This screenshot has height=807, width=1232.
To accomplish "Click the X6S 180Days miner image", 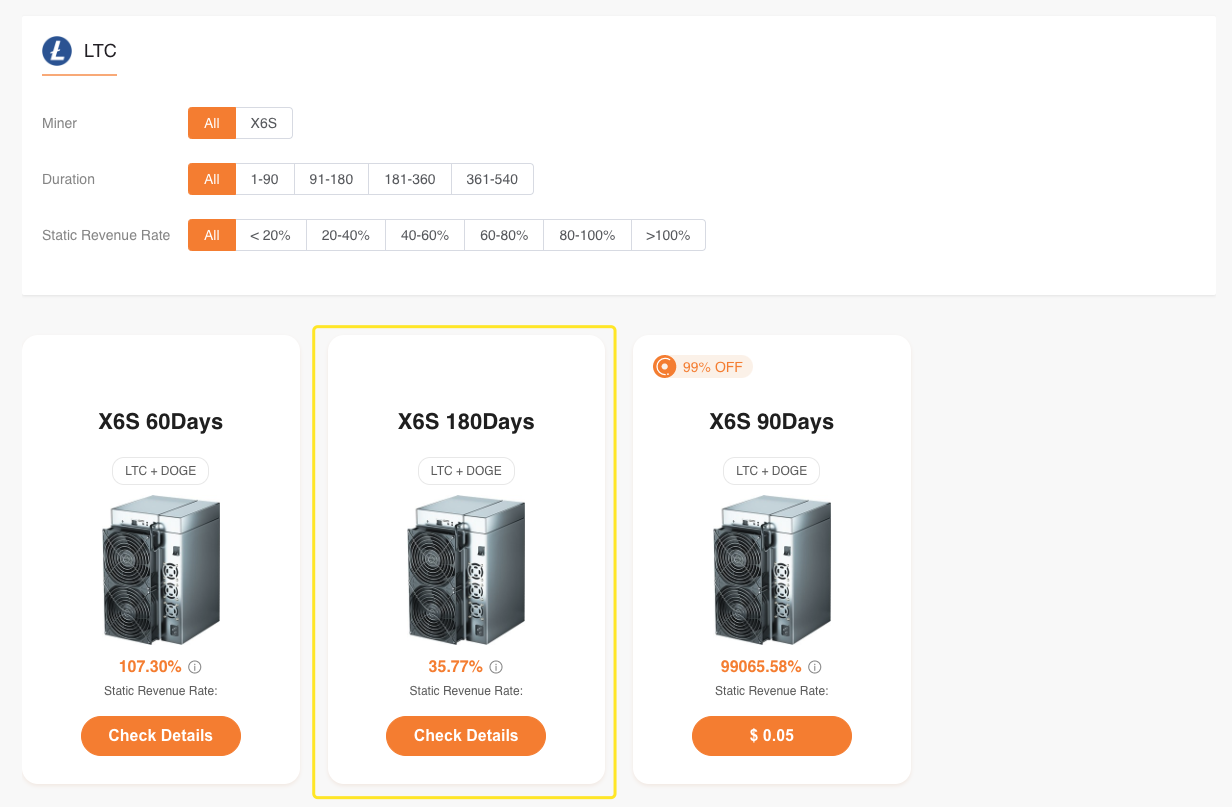I will (x=466, y=569).
